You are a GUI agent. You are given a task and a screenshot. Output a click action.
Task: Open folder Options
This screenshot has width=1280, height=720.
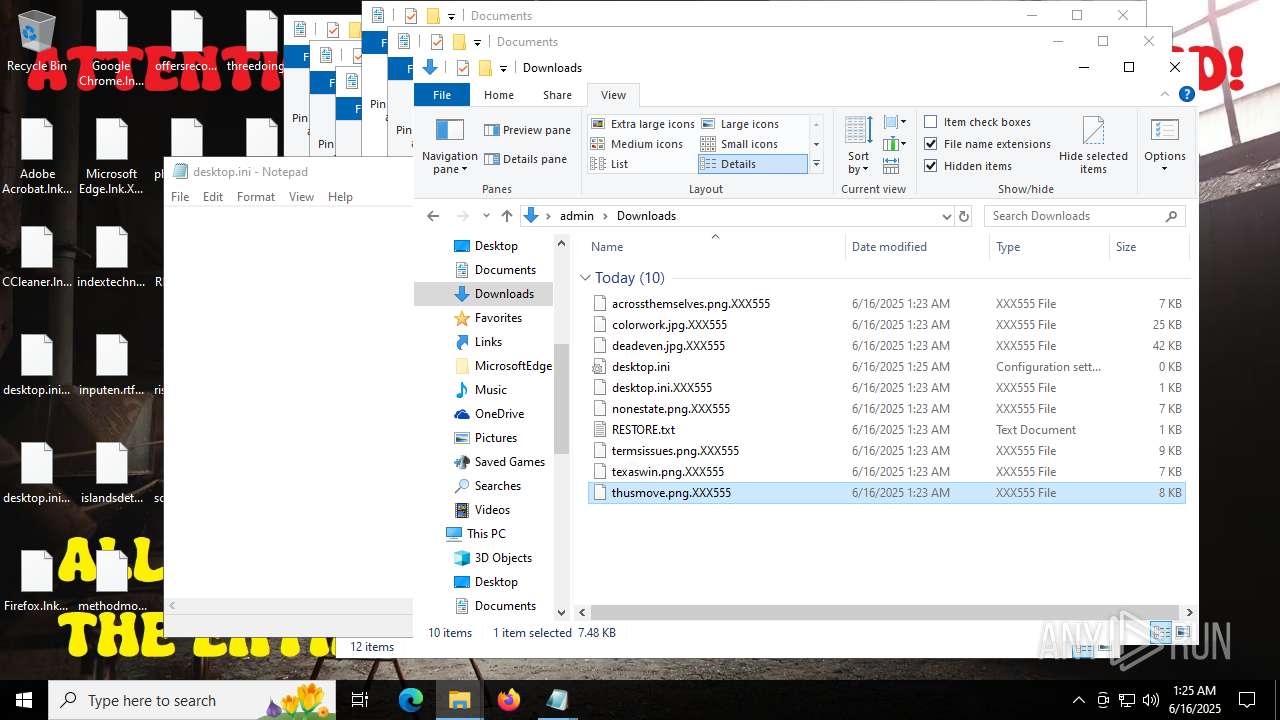tap(1165, 146)
